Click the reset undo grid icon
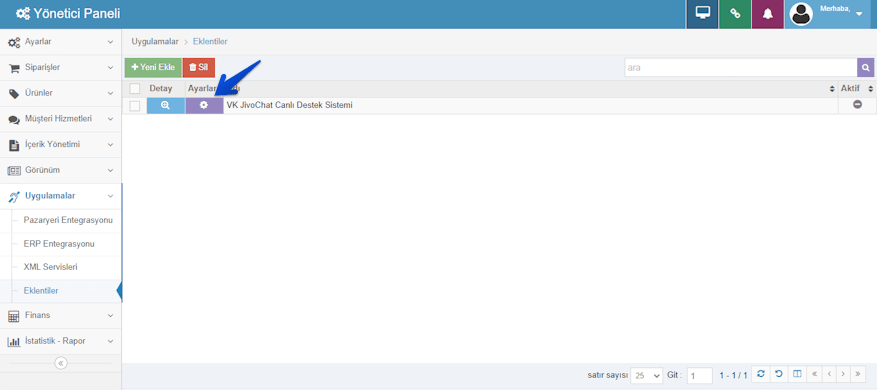This screenshot has height=390, width=877. pyautogui.click(x=779, y=374)
